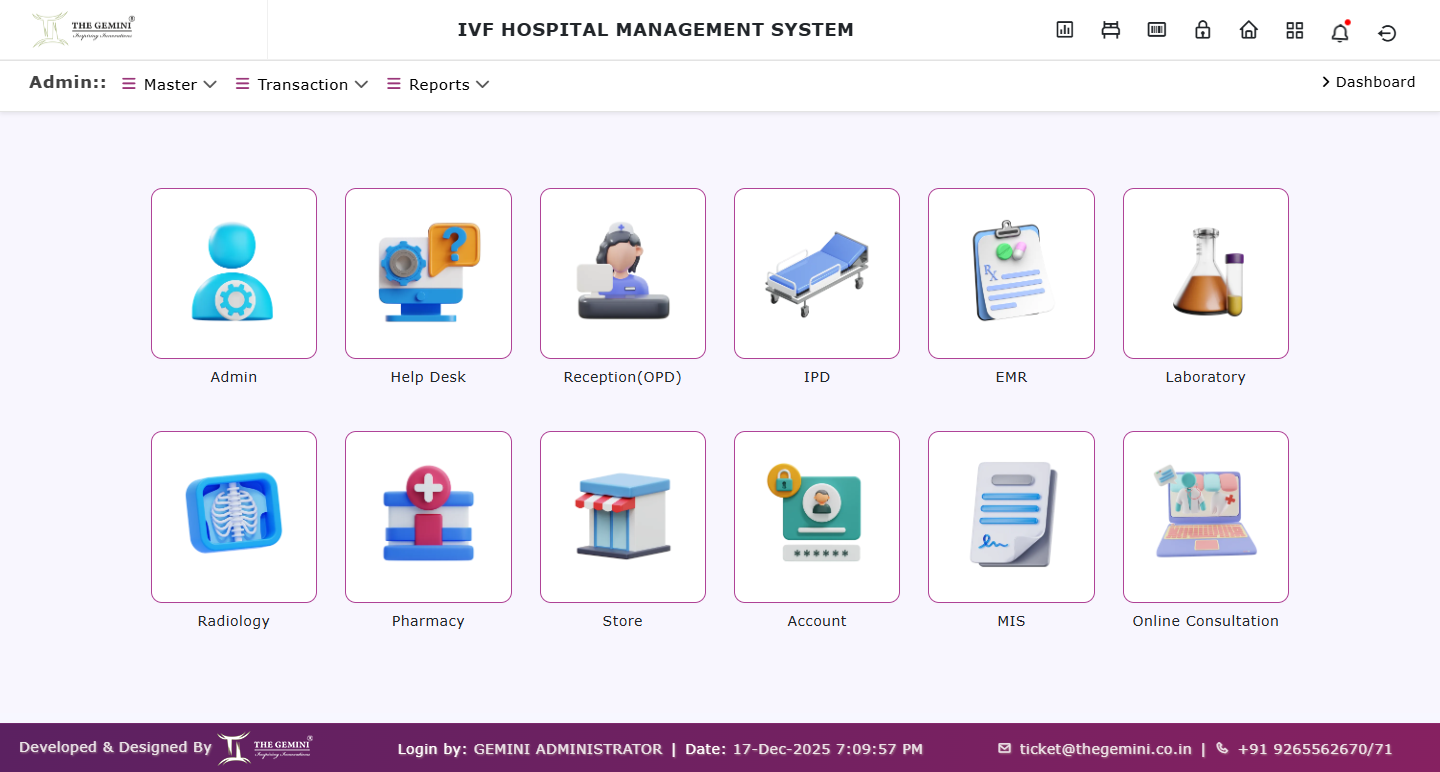Click the padlock icon in header
Image resolution: width=1440 pixels, height=772 pixels.
coord(1202,30)
